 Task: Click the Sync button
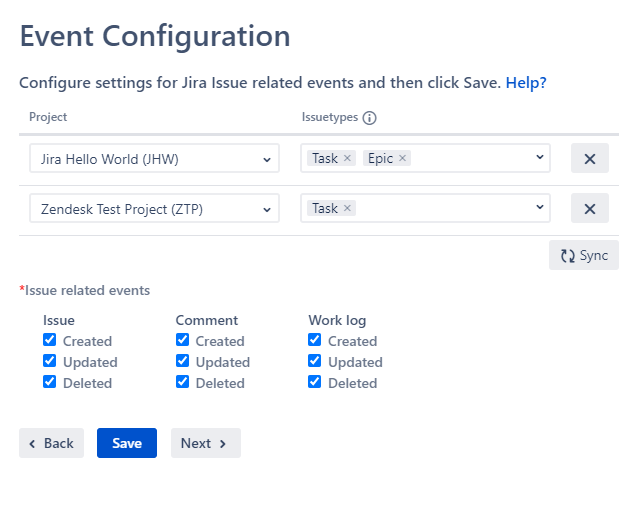584,255
